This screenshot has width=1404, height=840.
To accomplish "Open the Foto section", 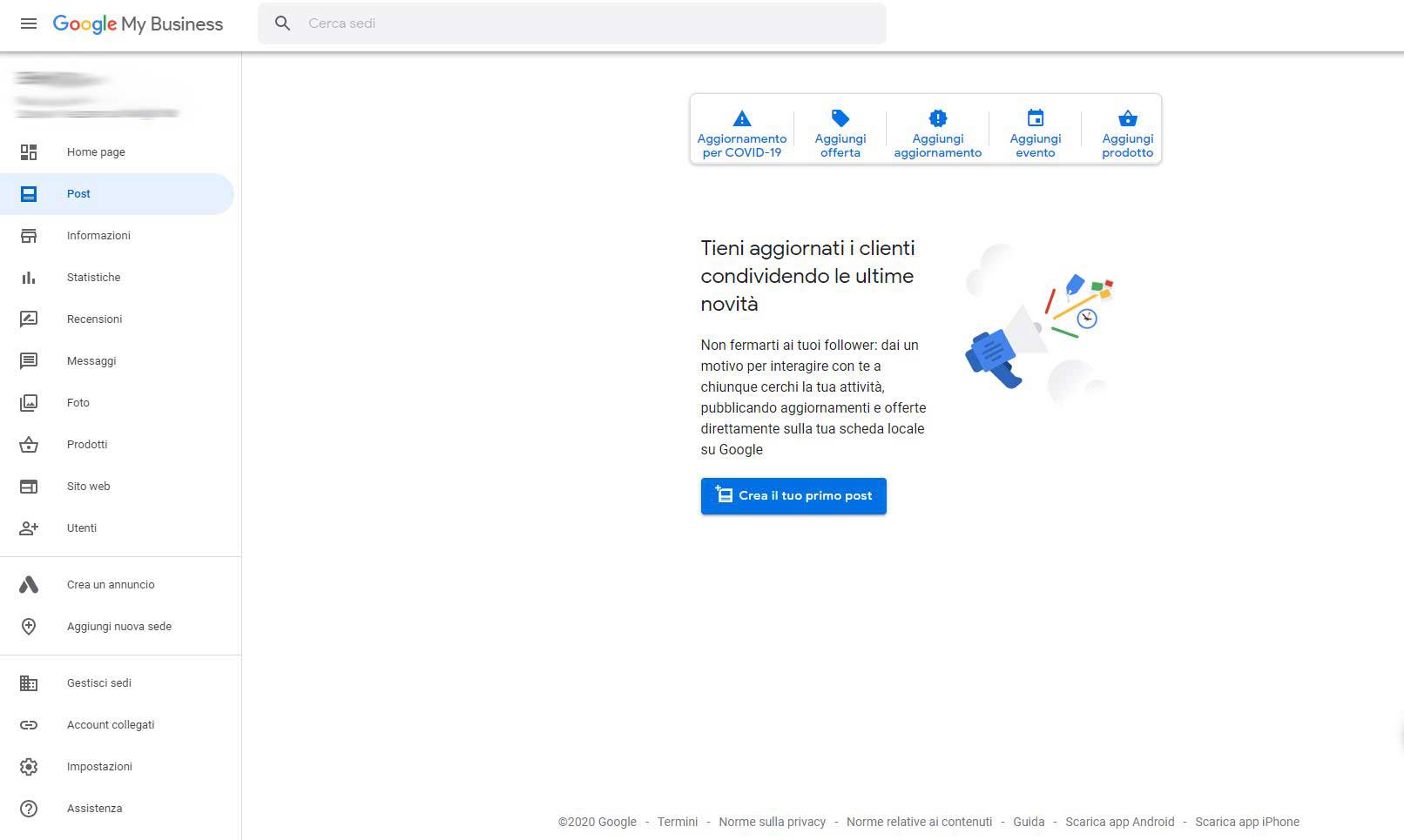I will 78,403.
